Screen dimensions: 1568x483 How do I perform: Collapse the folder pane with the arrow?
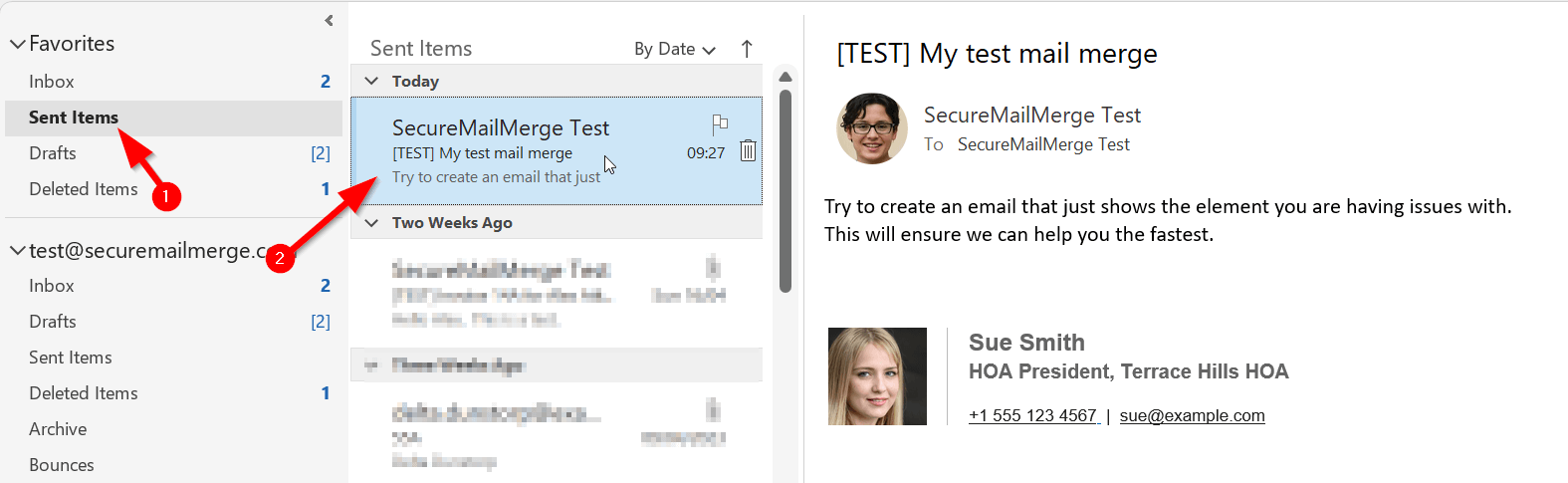[329, 20]
